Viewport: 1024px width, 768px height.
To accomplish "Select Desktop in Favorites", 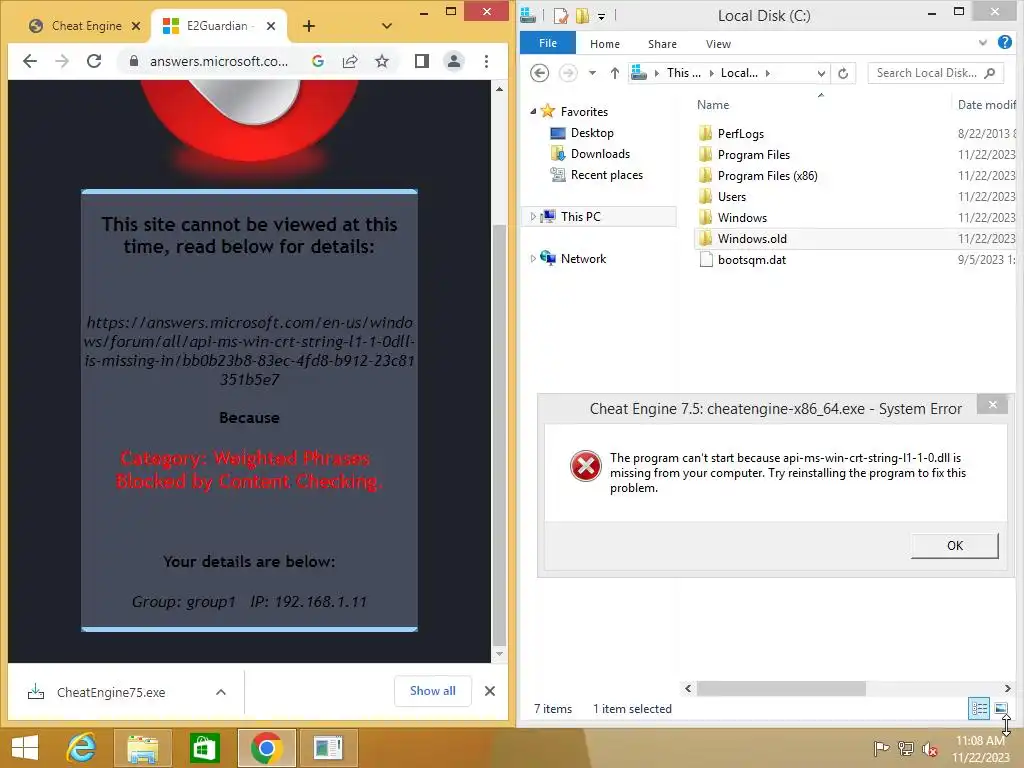I will (592, 133).
